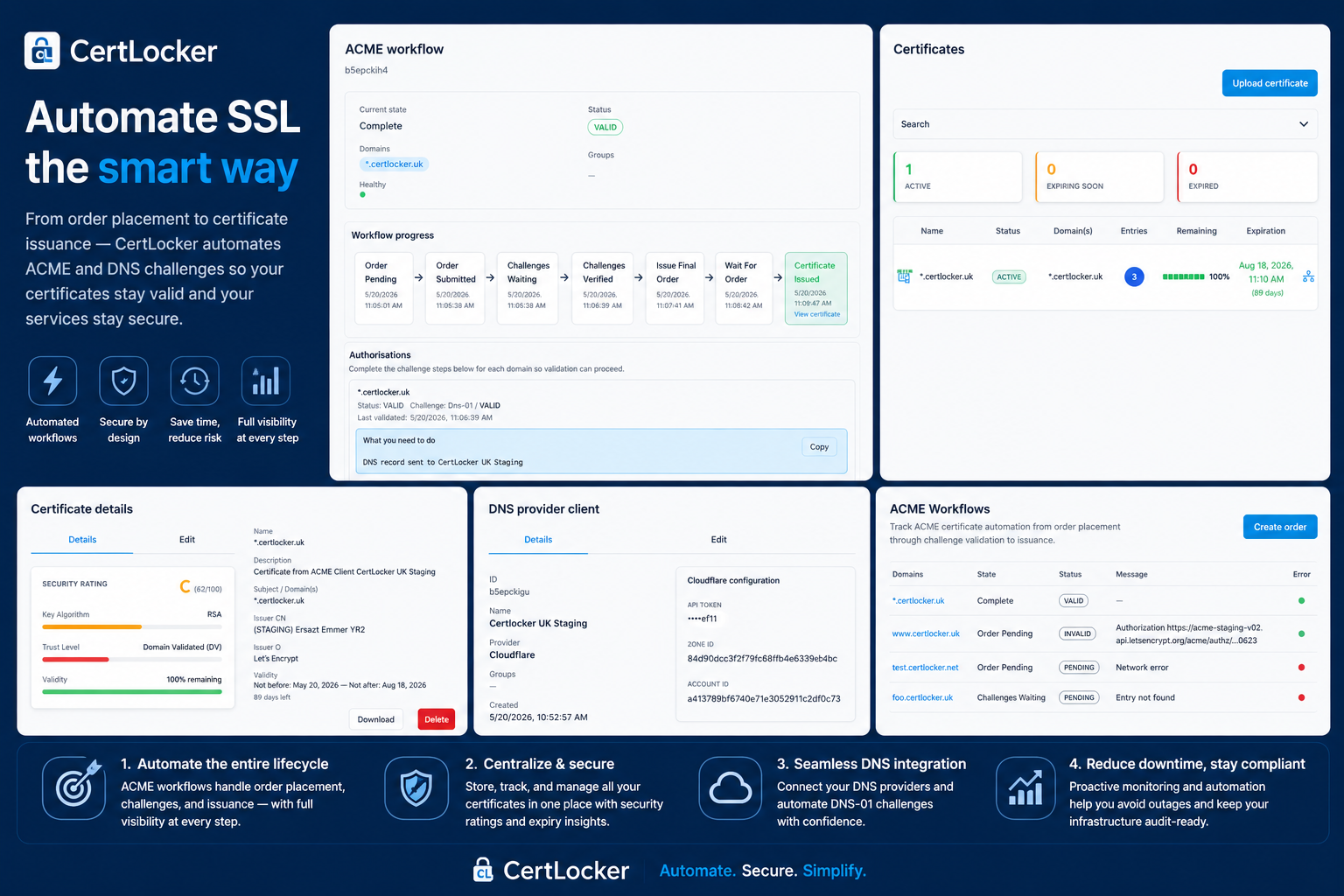Click the Wait For Order step card

(744, 288)
